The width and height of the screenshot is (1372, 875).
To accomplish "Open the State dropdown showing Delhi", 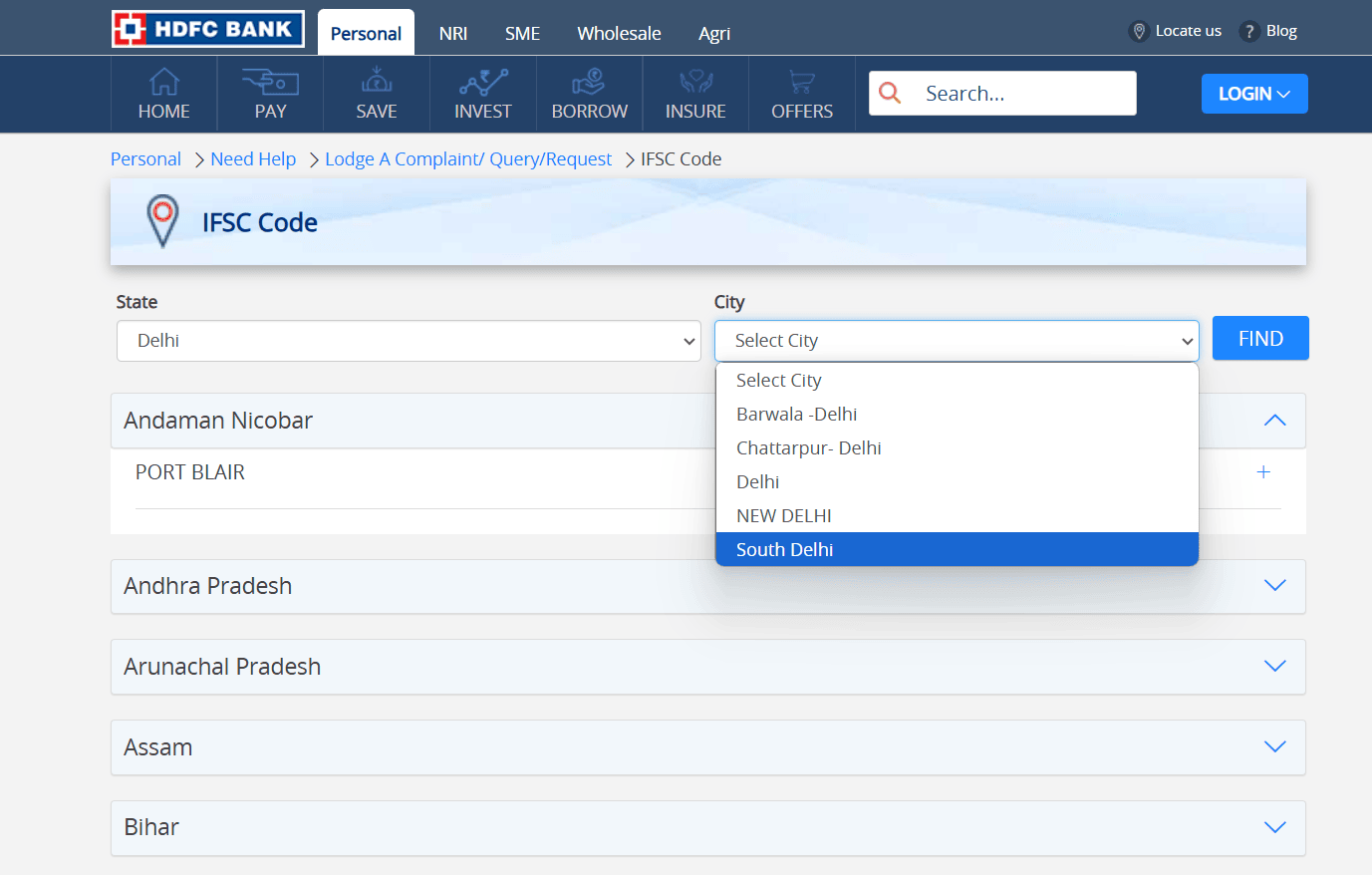I will pos(409,341).
